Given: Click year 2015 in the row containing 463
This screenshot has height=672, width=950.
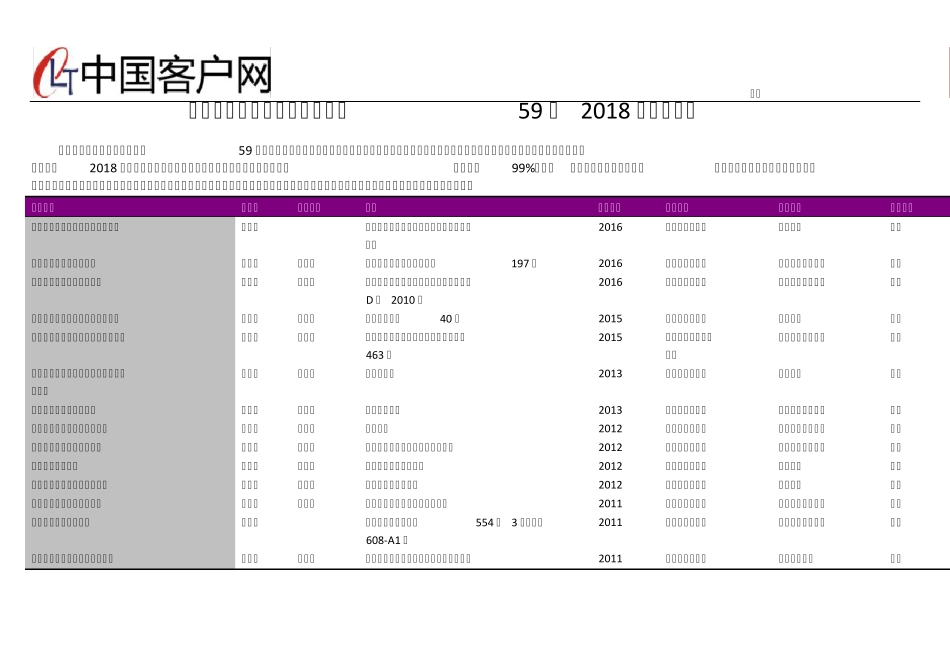Looking at the screenshot, I should point(610,338).
